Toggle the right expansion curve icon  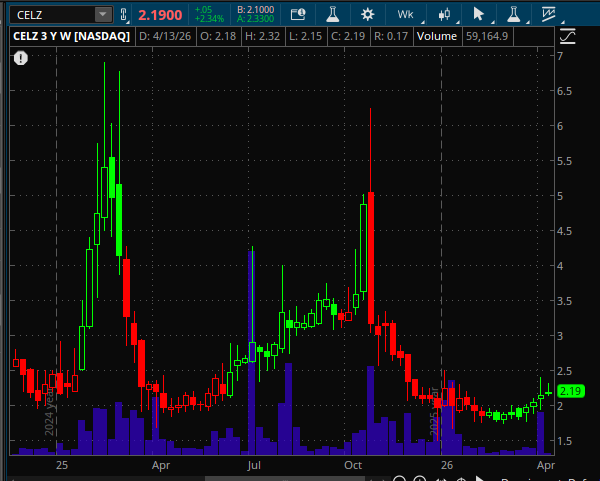tap(567, 36)
